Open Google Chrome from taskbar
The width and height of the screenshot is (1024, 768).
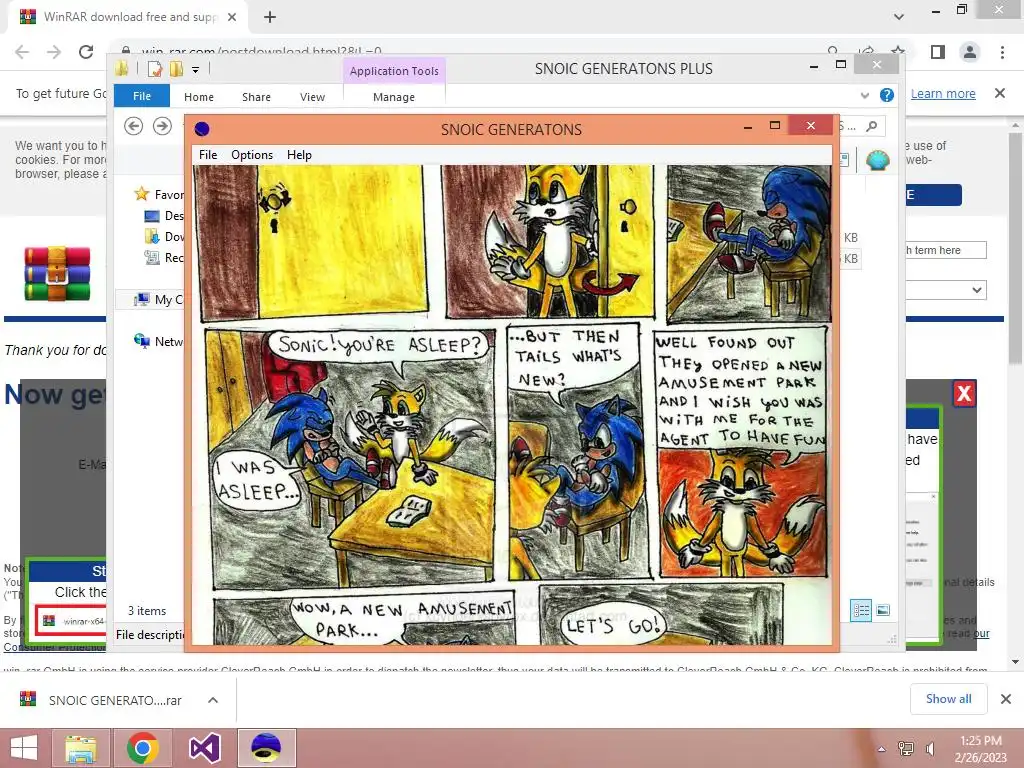tap(142, 748)
